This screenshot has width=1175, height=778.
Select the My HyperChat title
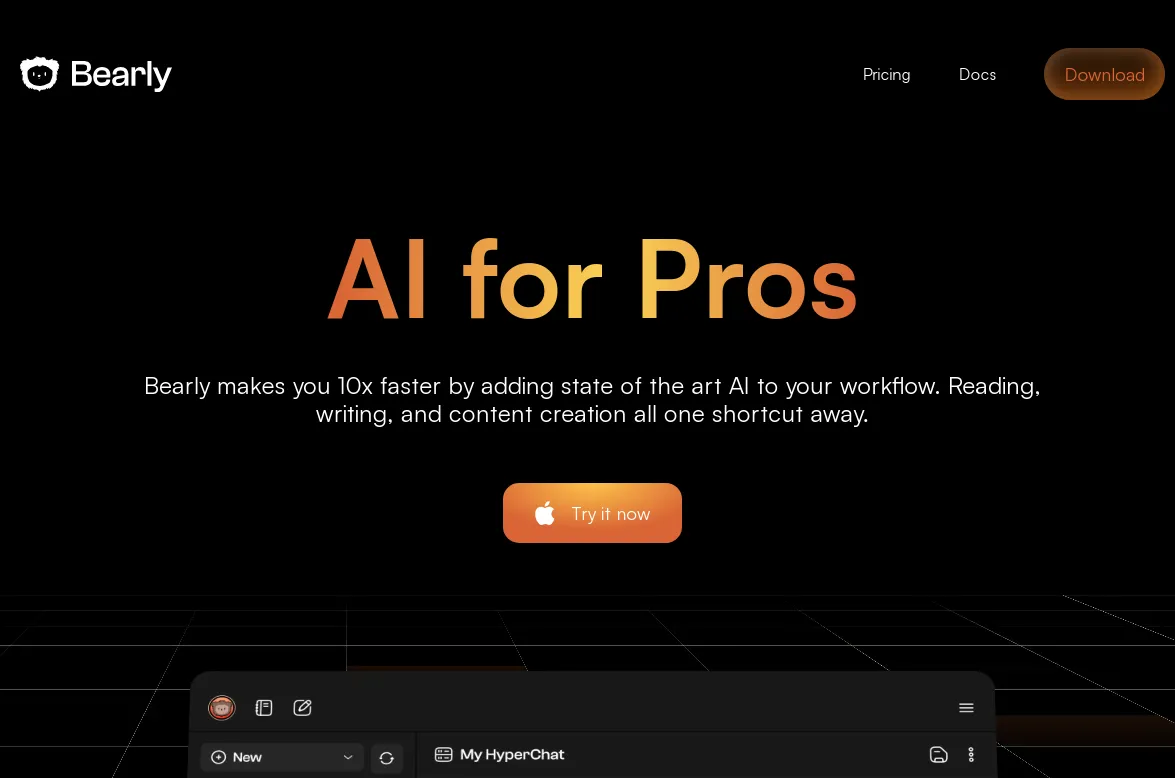pyautogui.click(x=512, y=755)
